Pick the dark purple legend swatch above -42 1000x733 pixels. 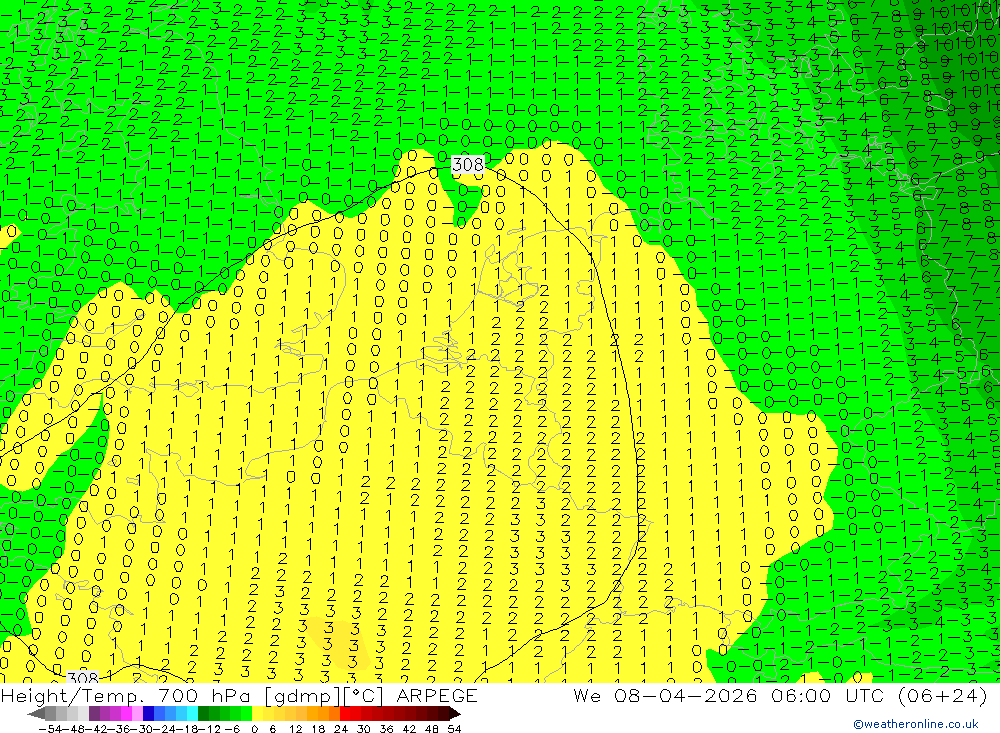click(x=94, y=713)
